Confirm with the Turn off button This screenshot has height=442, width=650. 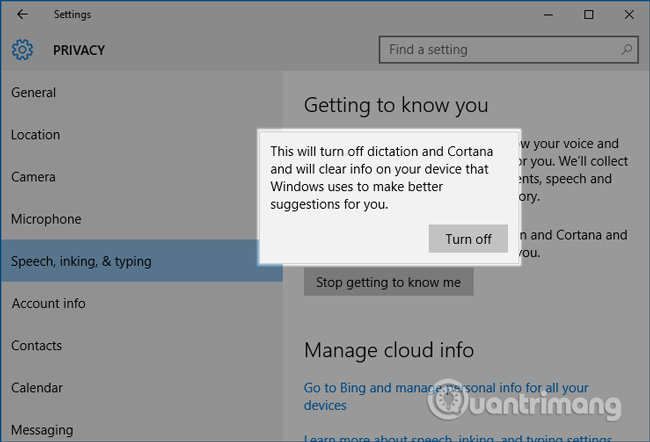[468, 239]
